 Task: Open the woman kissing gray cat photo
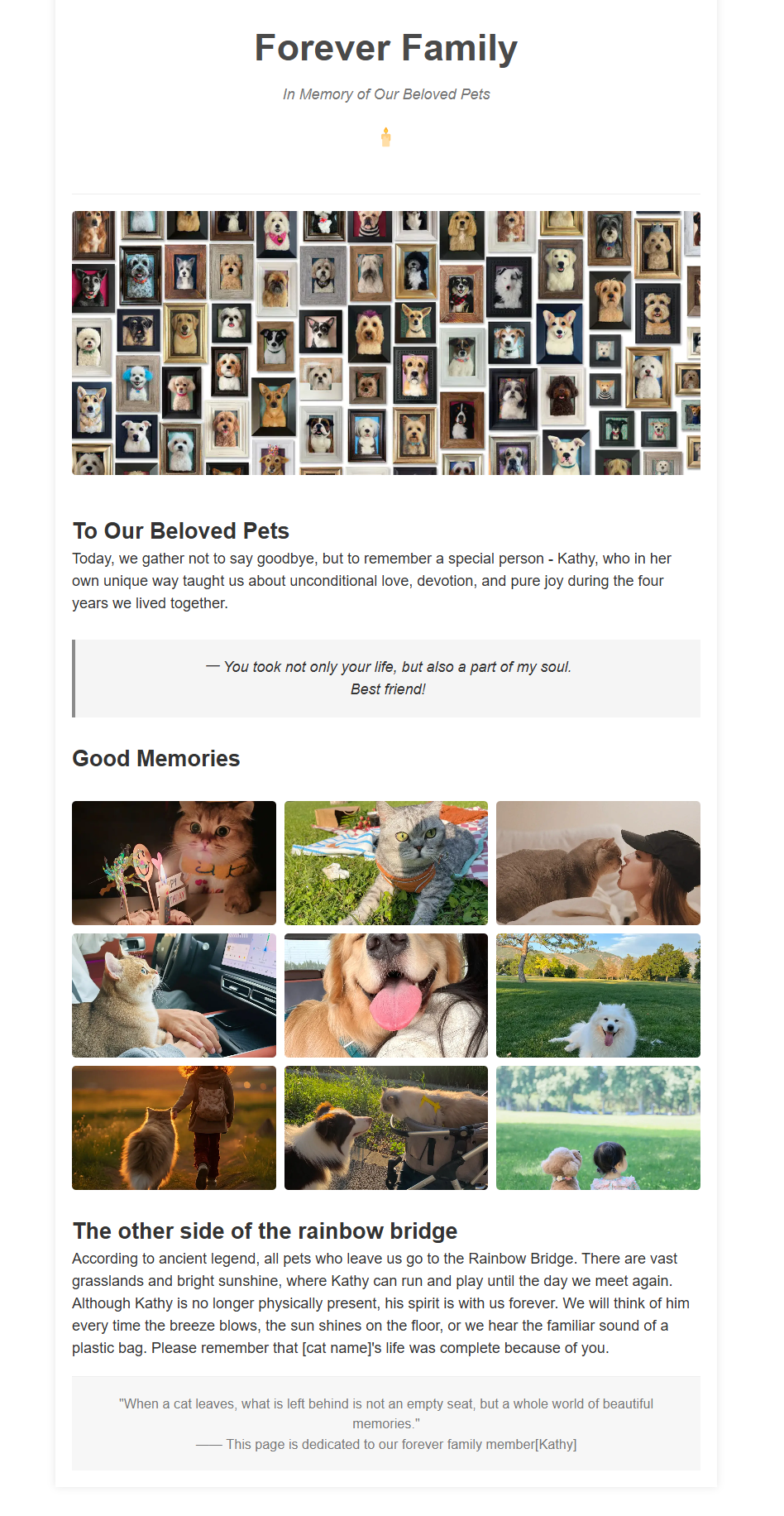[598, 863]
